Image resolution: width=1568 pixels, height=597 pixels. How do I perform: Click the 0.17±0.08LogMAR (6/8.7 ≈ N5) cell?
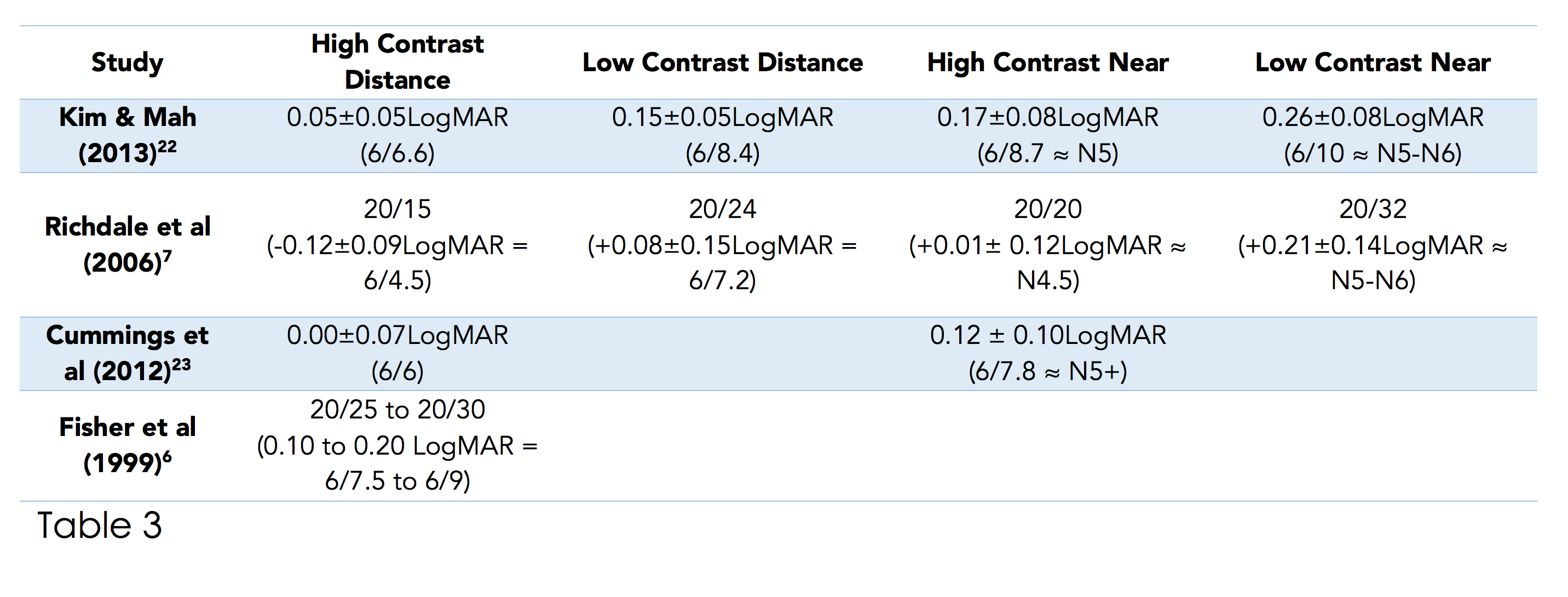1047,135
